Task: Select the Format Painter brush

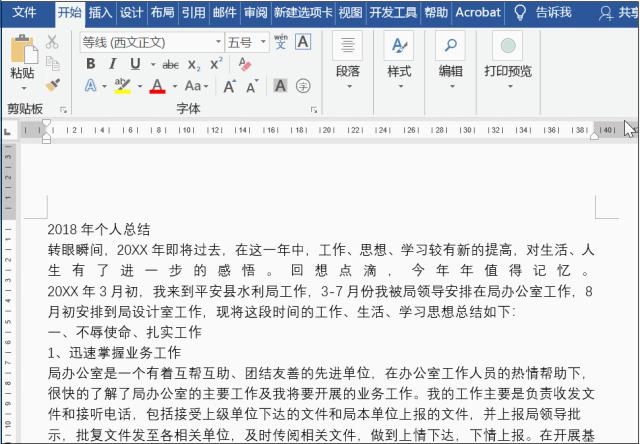Action: pyautogui.click(x=53, y=86)
